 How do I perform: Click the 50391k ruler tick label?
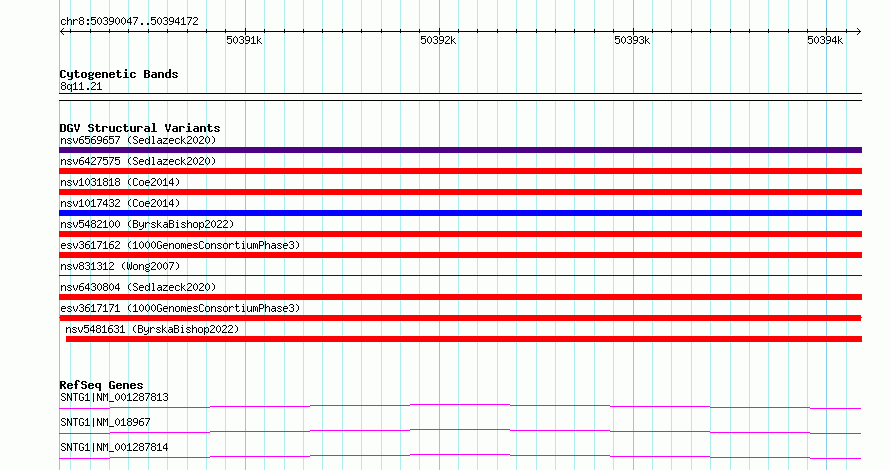click(244, 40)
